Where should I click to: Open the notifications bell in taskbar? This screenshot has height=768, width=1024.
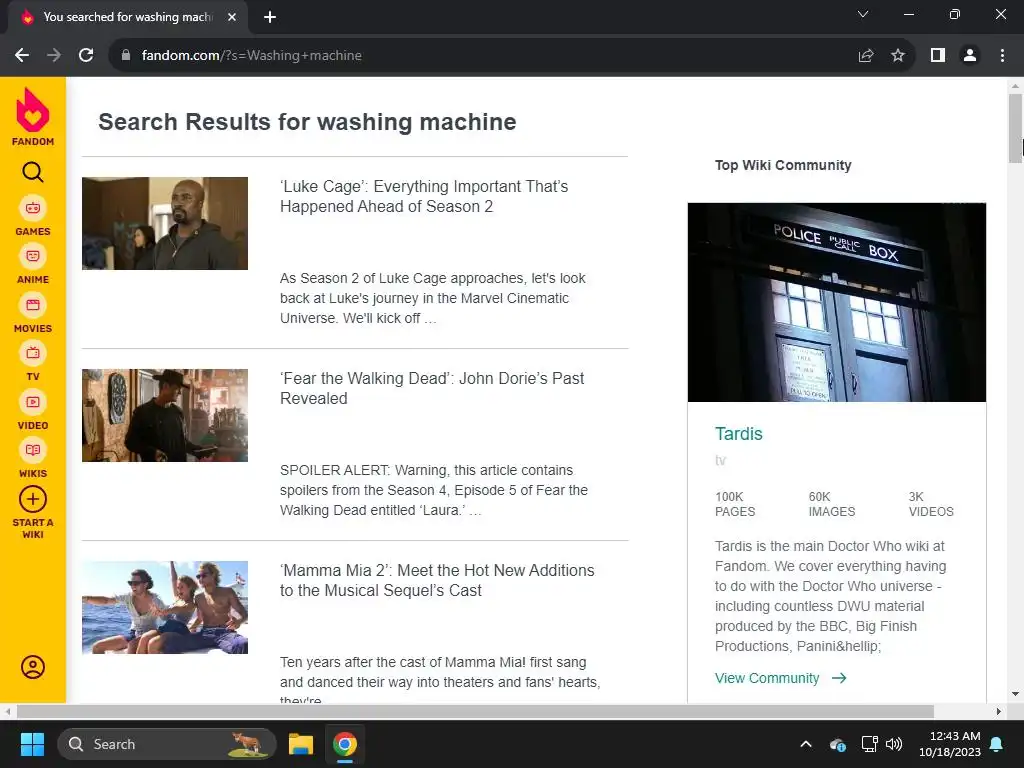997,744
